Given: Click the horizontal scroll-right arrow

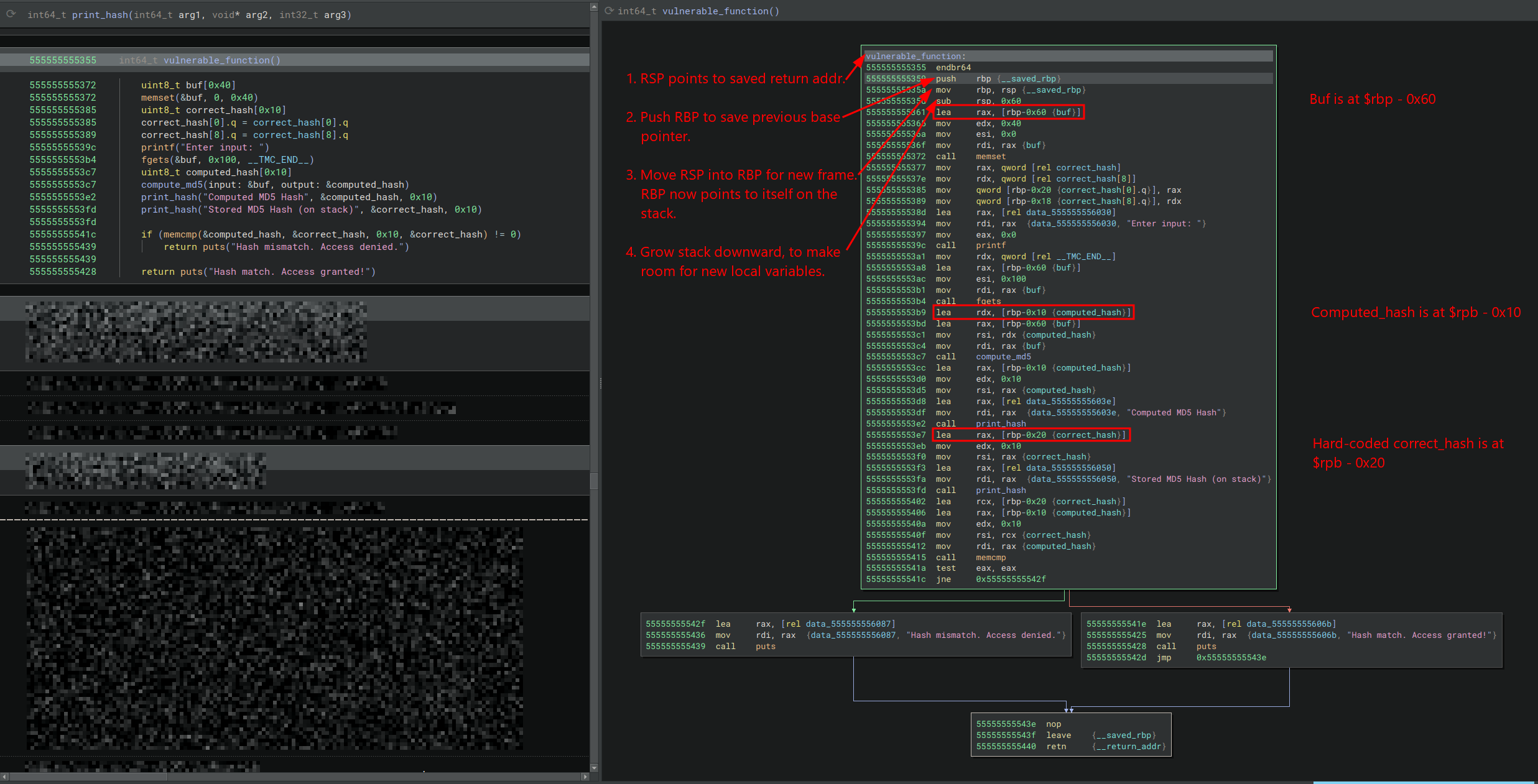Looking at the screenshot, I should [x=585, y=777].
